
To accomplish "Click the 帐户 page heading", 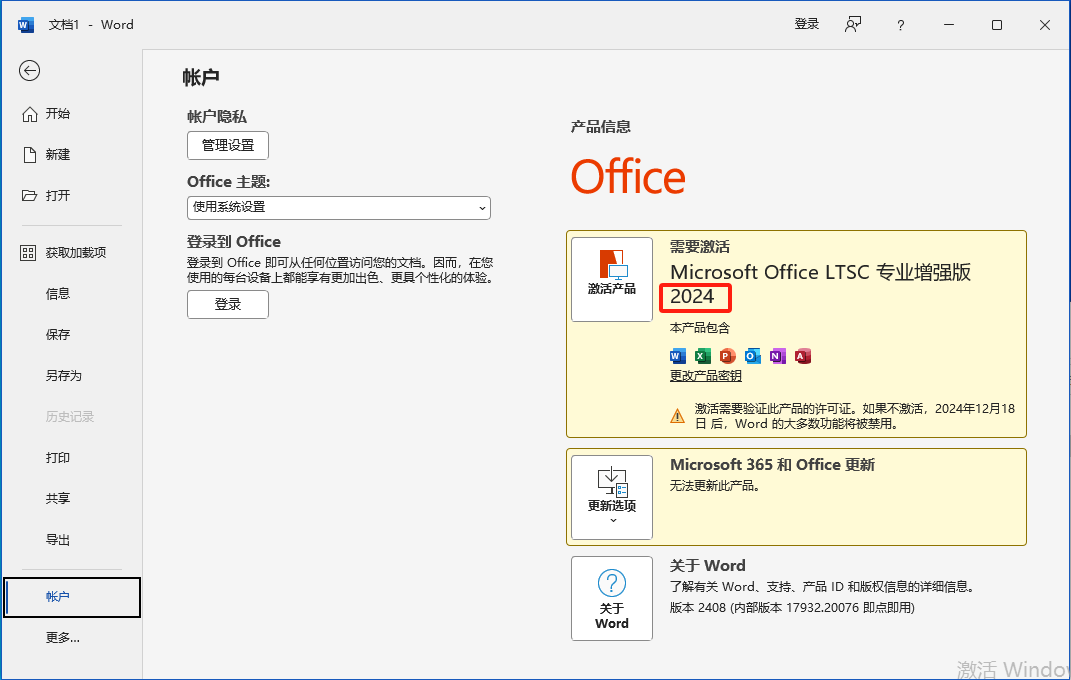I will click(x=201, y=77).
